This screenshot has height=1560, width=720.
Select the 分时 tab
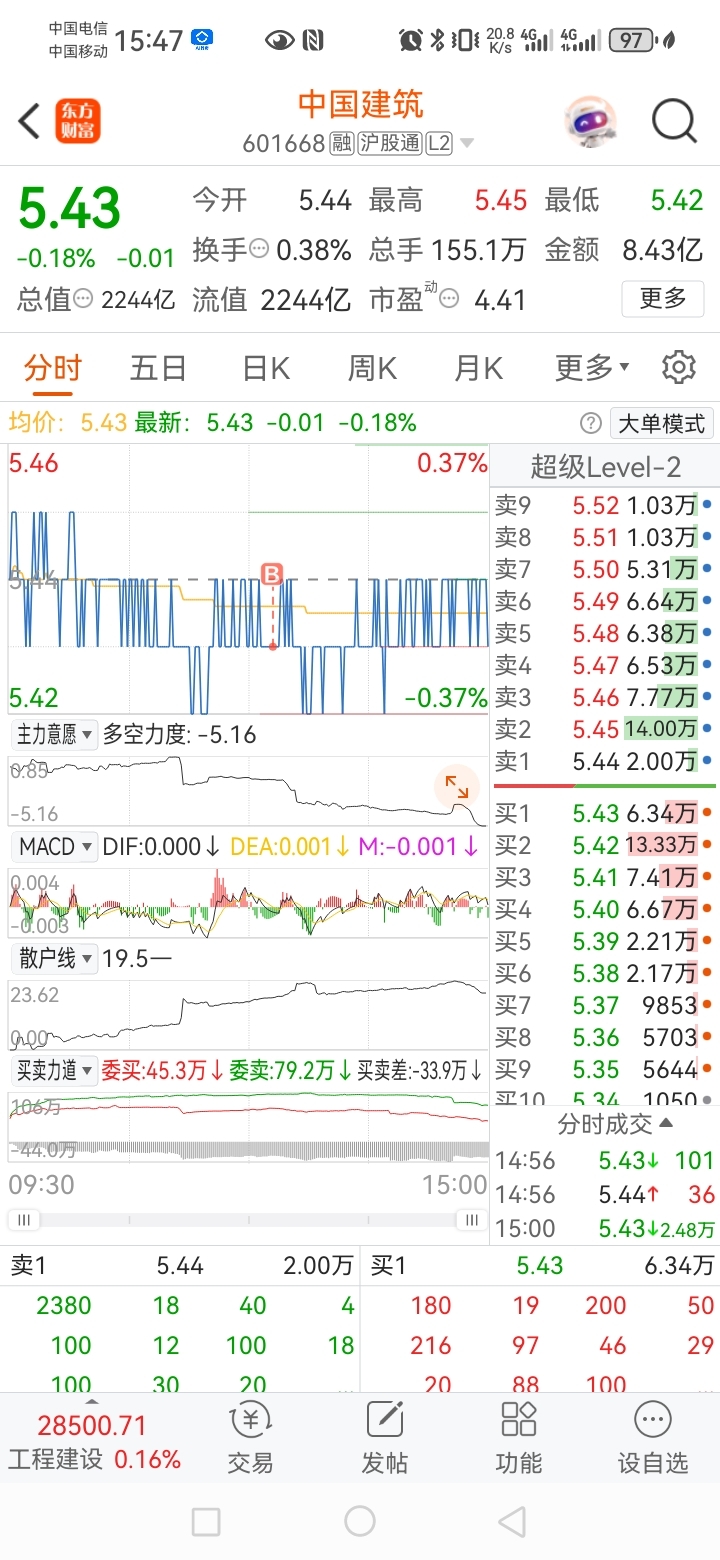[52, 368]
